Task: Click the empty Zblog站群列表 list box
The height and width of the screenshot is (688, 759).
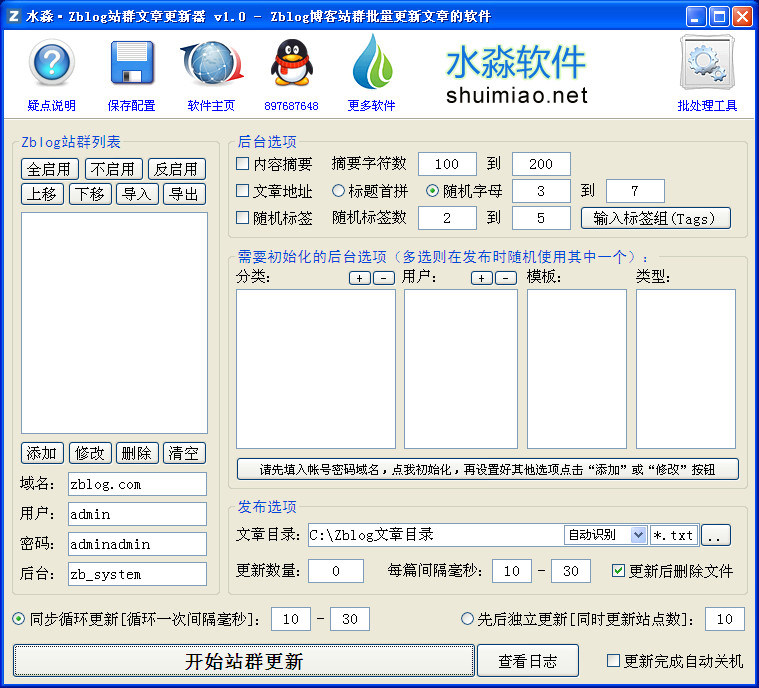Action: tap(114, 323)
